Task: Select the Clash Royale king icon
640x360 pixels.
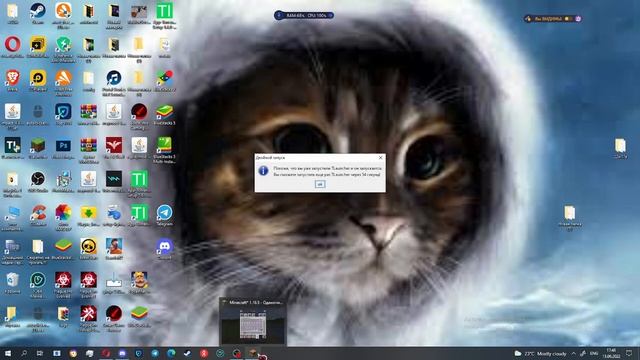Action: click(139, 282)
